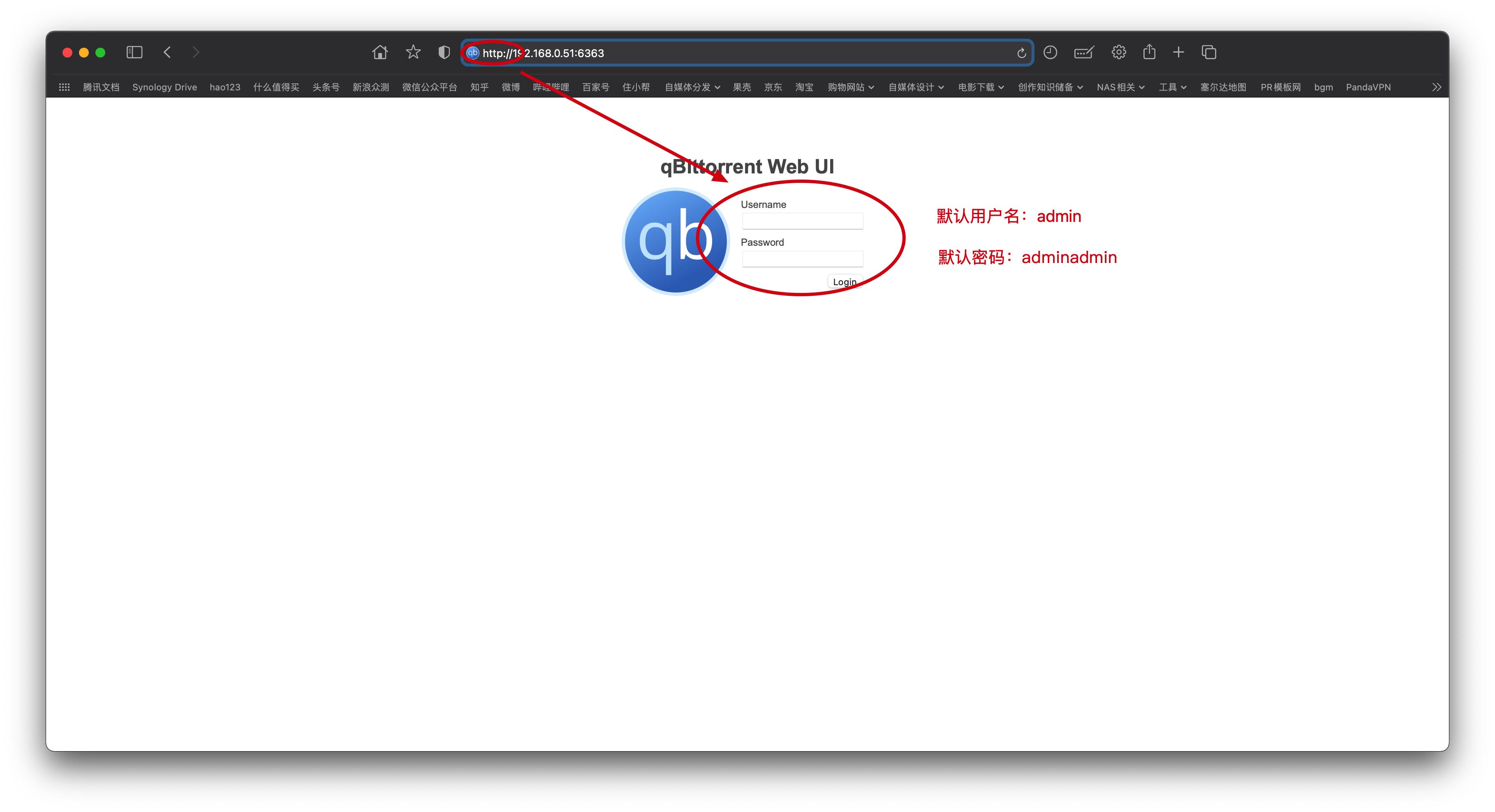Open the Safari sidebar
The image size is (1495, 812).
pos(134,52)
